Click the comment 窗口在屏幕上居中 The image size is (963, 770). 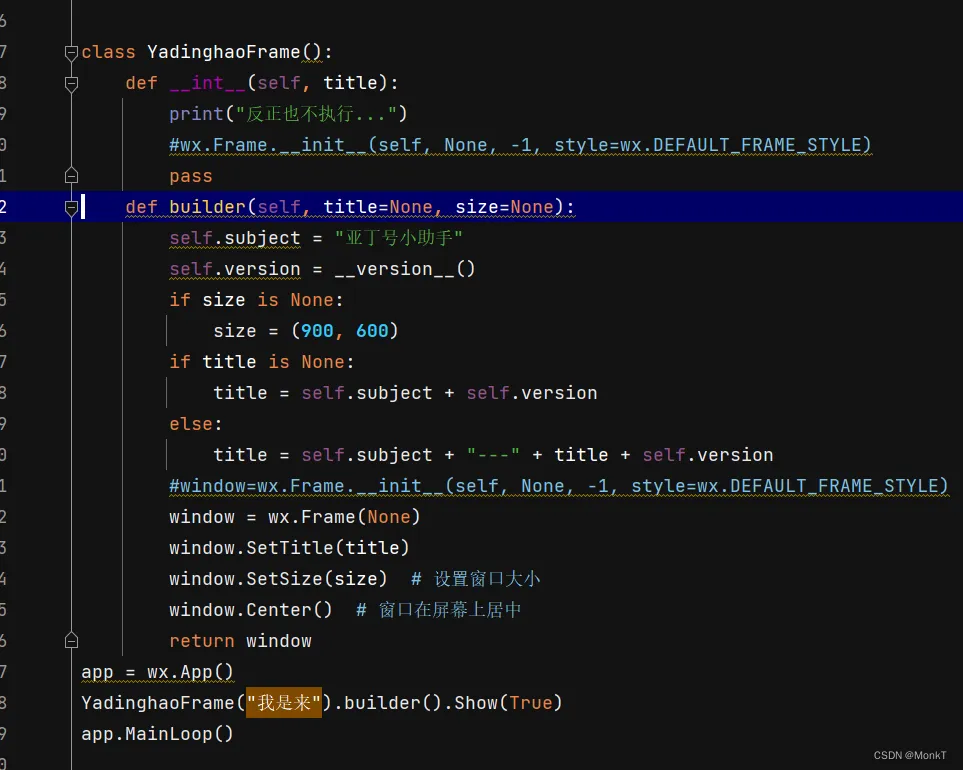439,610
